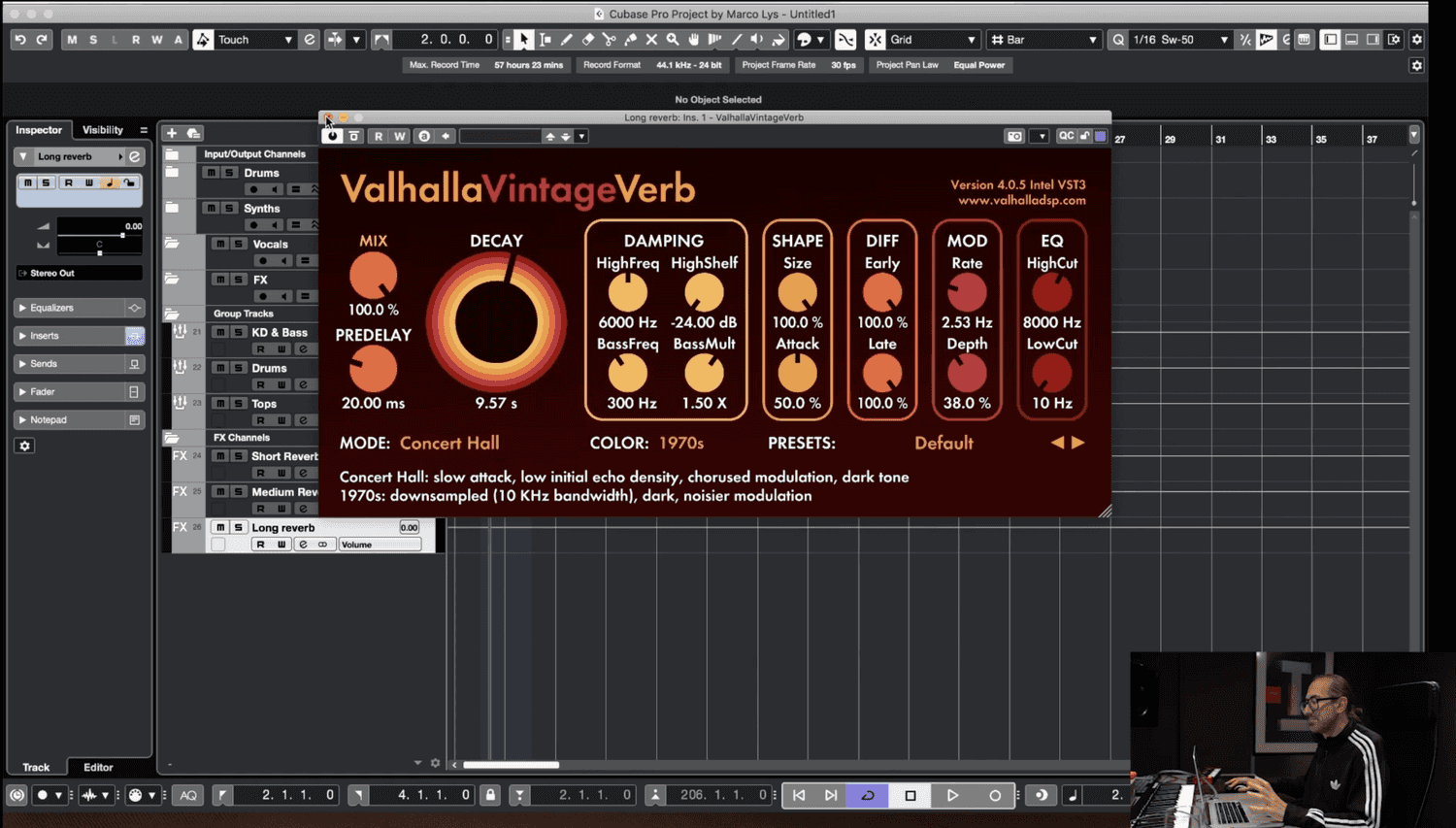This screenshot has width=1456, height=828.
Task: Change reverb MODE Concert Hall
Action: [x=449, y=443]
